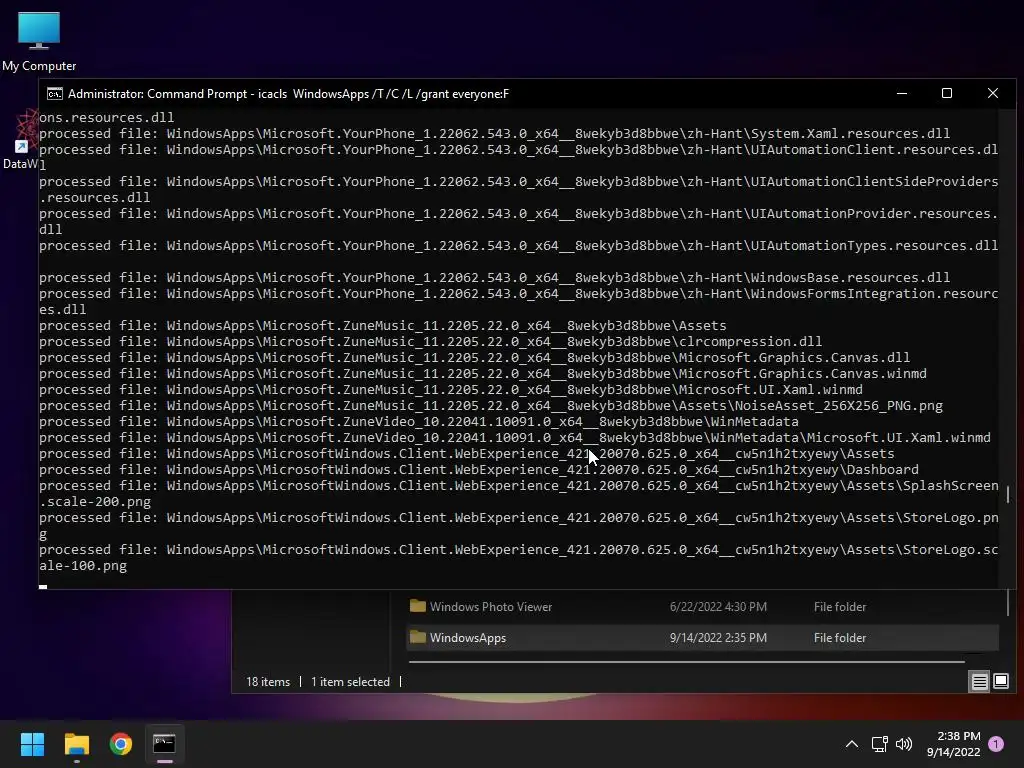Click the 6/22/2022 4:30 PM date cell
Viewport: 1024px width, 768px height.
[x=718, y=607]
